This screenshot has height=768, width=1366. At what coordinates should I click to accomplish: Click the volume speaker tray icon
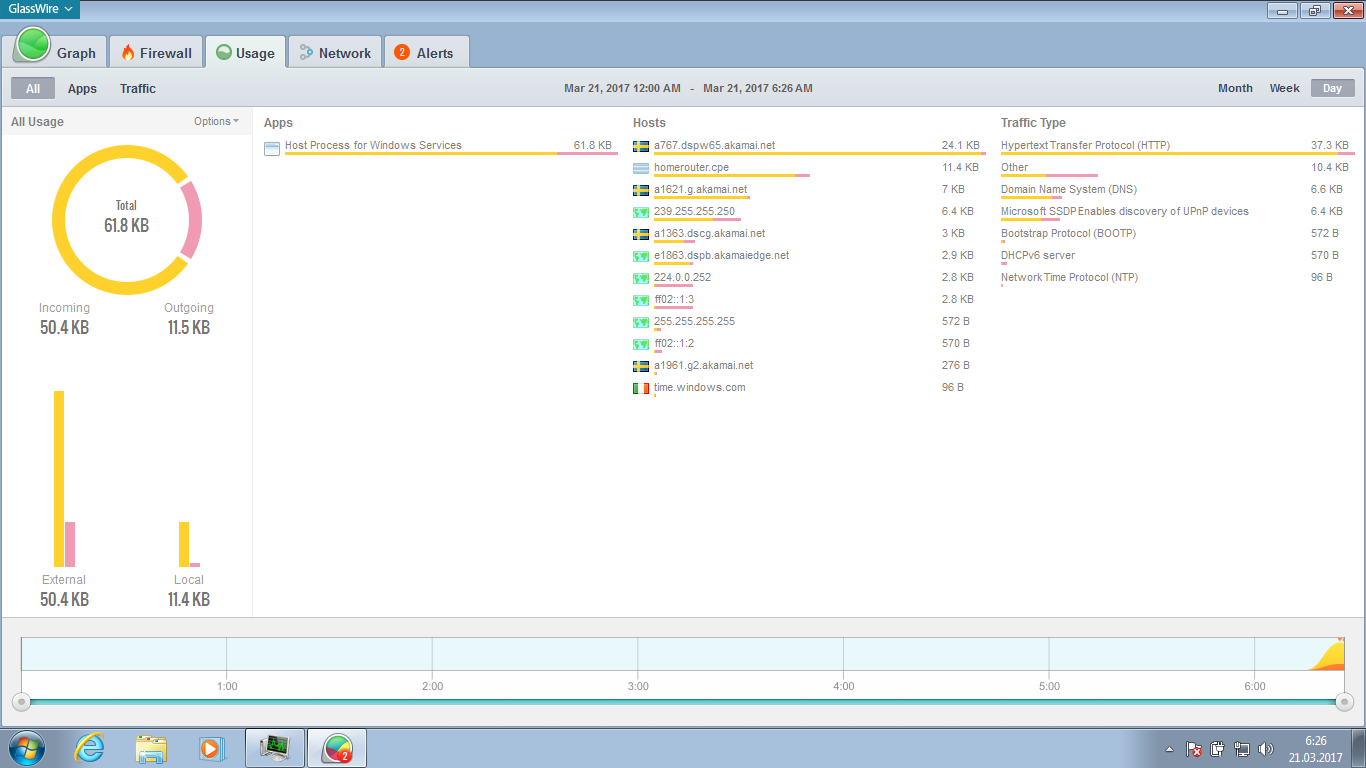pyautogui.click(x=1265, y=748)
